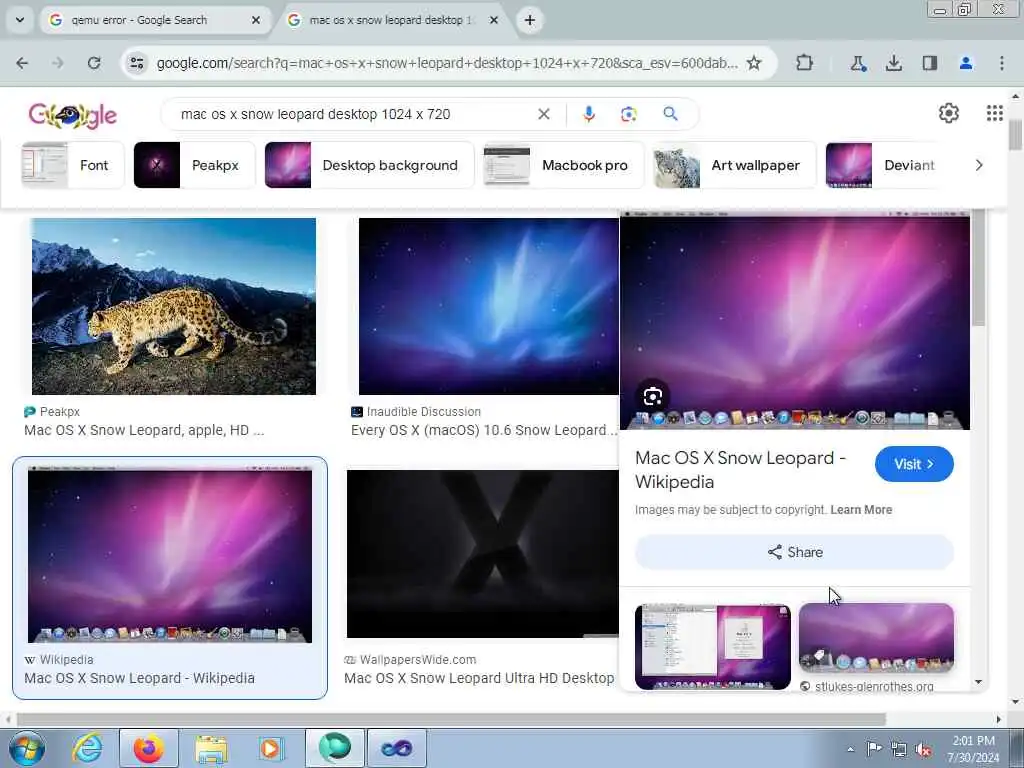Switch to the qemu error Google Search tab

[x=156, y=20]
